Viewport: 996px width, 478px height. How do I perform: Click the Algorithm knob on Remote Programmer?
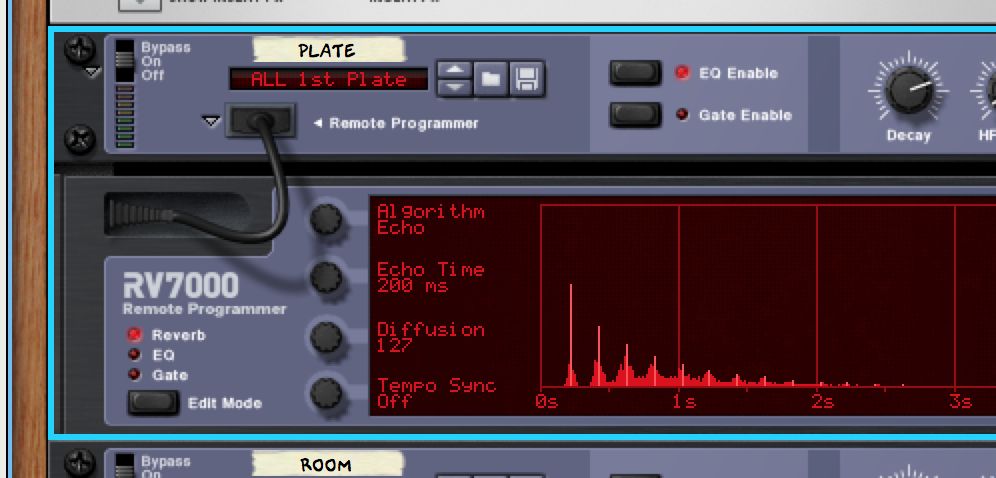(327, 220)
